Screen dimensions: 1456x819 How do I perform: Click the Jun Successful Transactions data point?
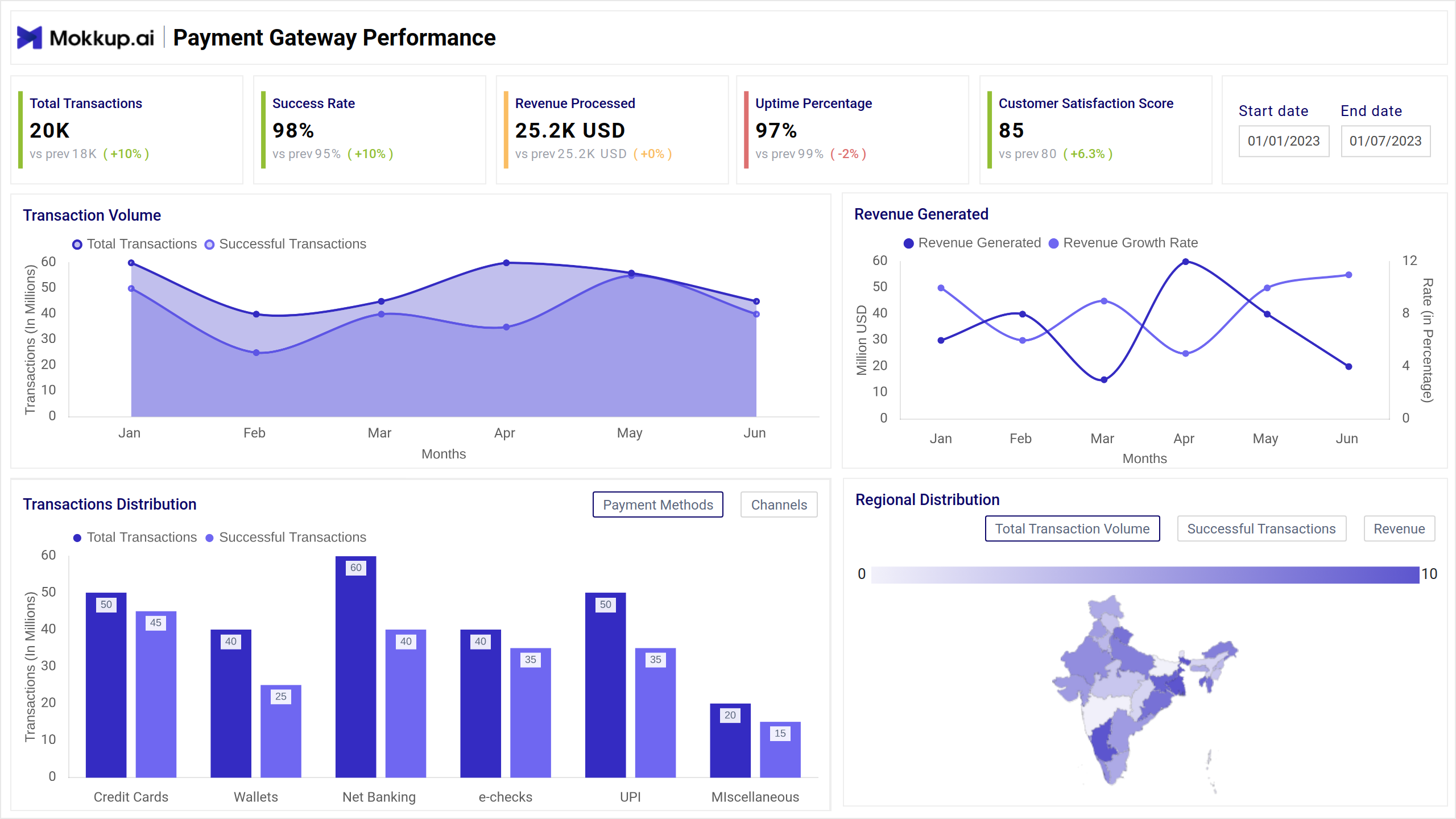pyautogui.click(x=756, y=314)
